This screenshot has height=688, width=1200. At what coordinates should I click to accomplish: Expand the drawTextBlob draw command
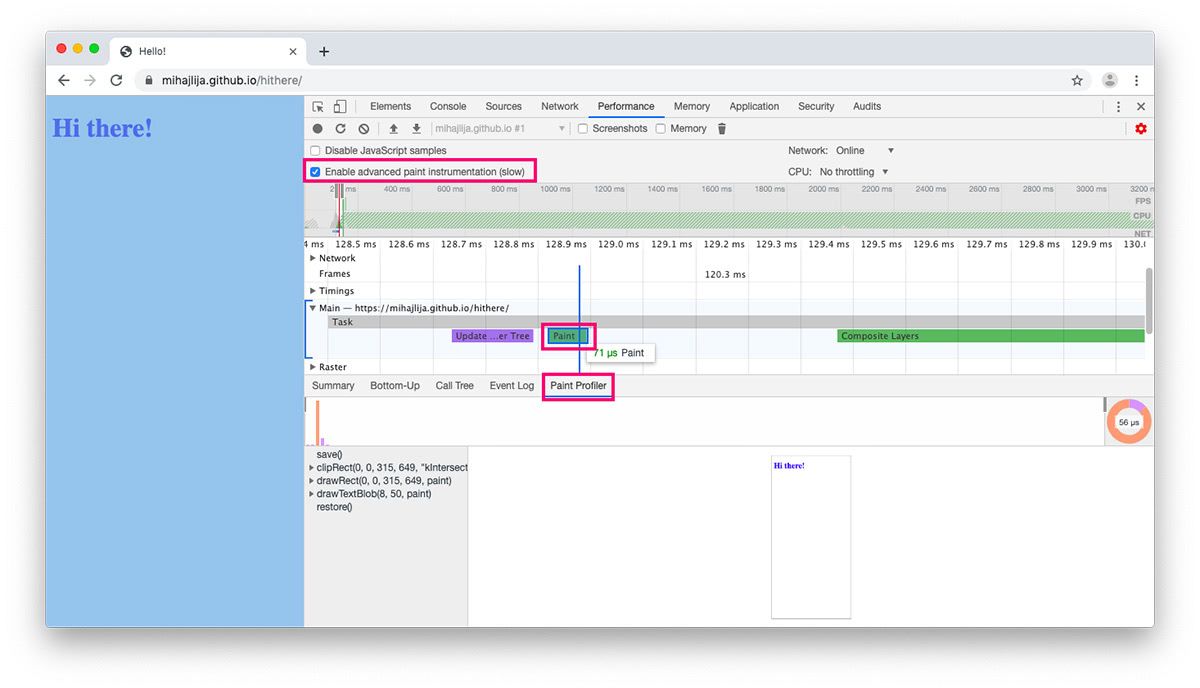[x=313, y=493]
